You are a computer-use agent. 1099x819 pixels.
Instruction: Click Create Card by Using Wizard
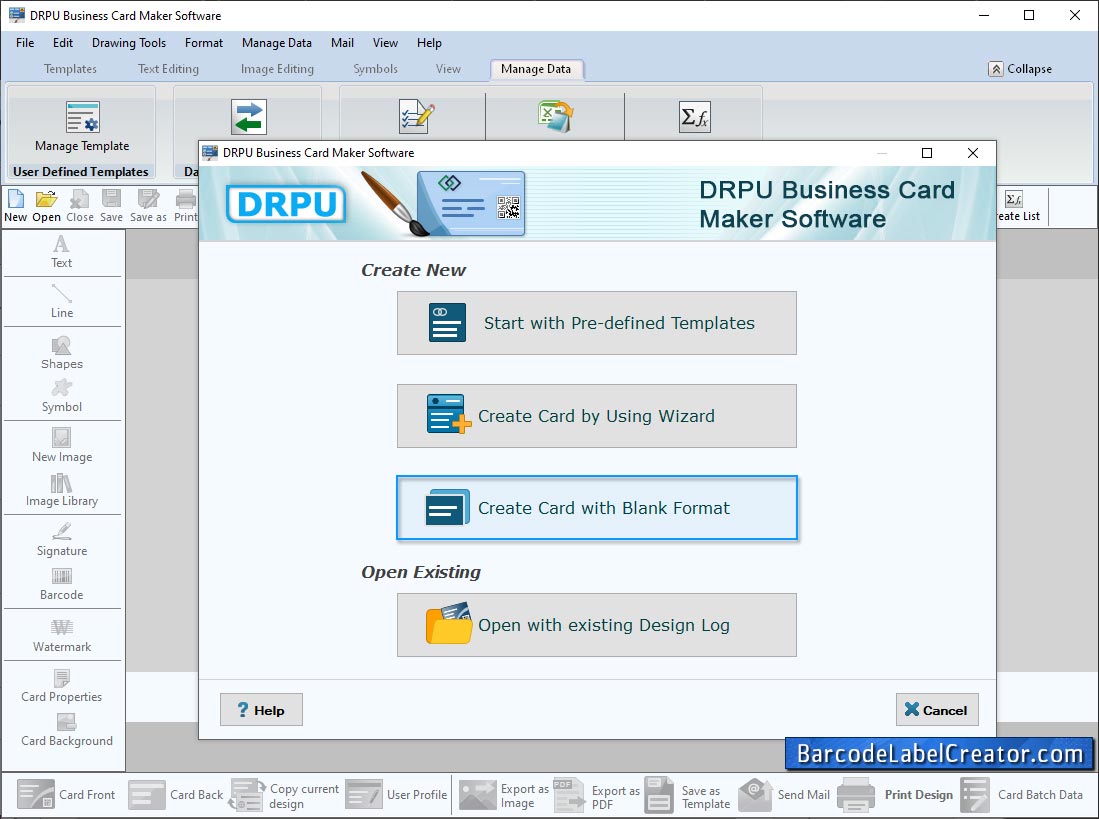(x=596, y=416)
